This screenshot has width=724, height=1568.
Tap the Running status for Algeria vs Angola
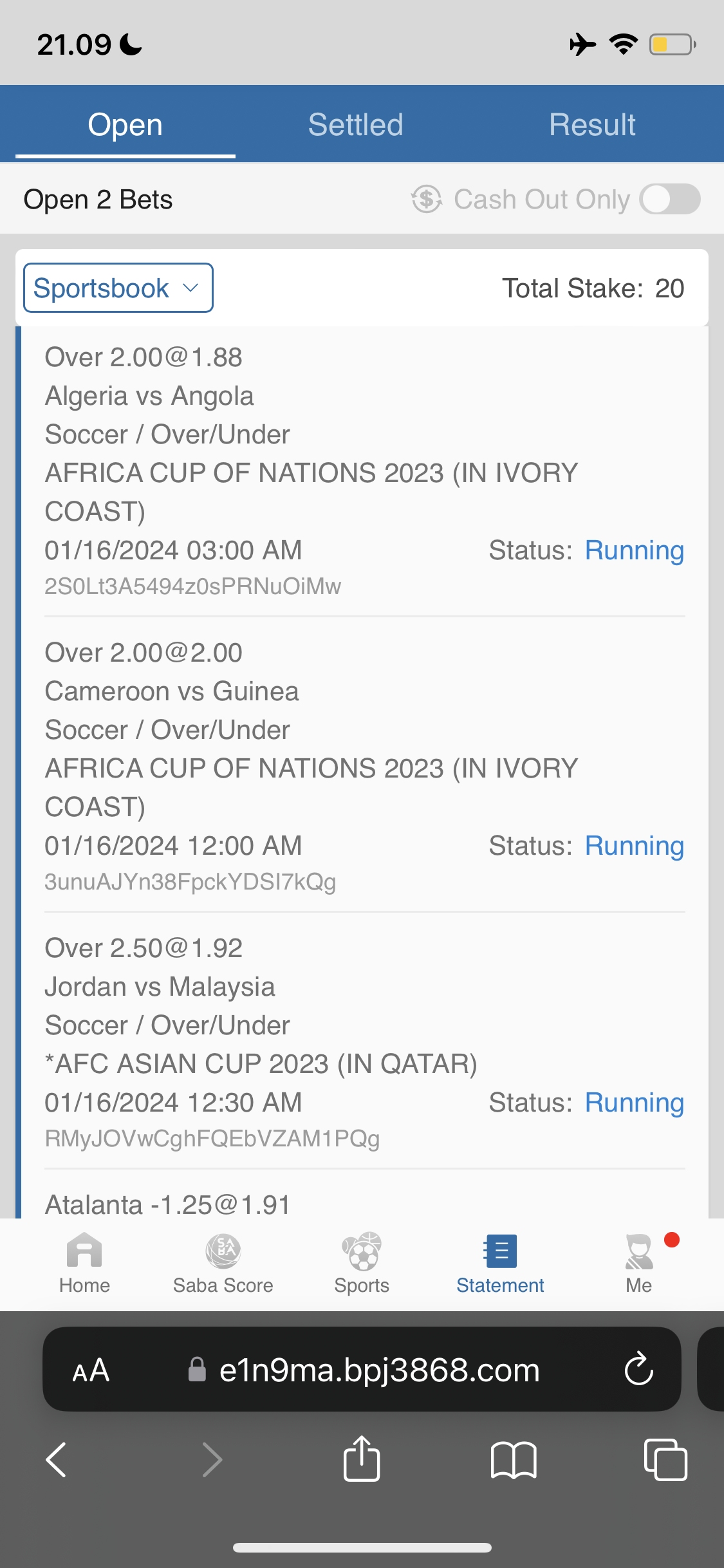click(x=634, y=550)
